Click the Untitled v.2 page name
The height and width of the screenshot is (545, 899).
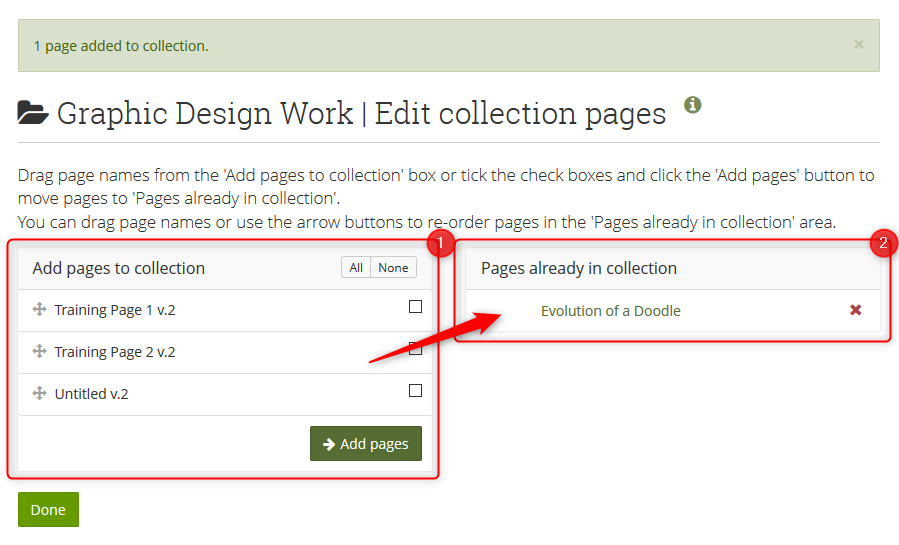(x=92, y=394)
